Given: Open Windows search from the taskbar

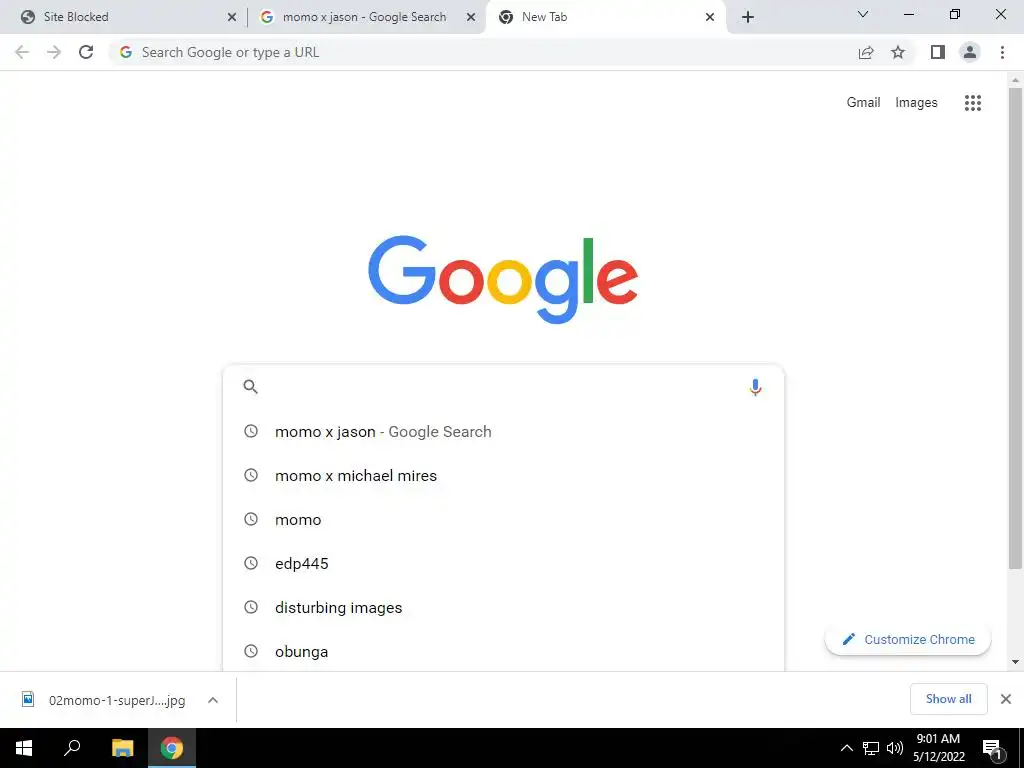Looking at the screenshot, I should (x=72, y=748).
